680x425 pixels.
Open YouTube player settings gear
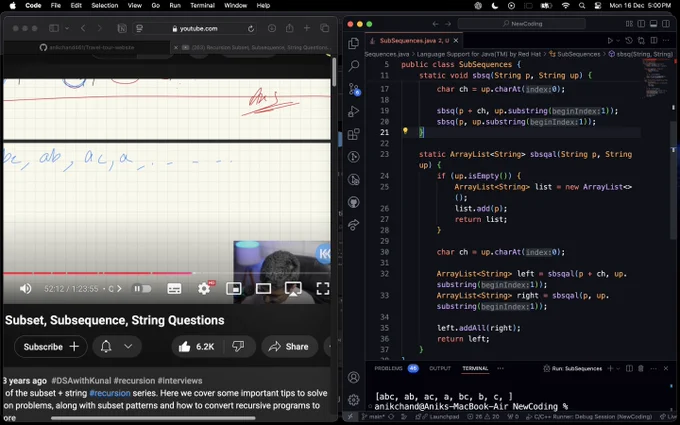204,288
